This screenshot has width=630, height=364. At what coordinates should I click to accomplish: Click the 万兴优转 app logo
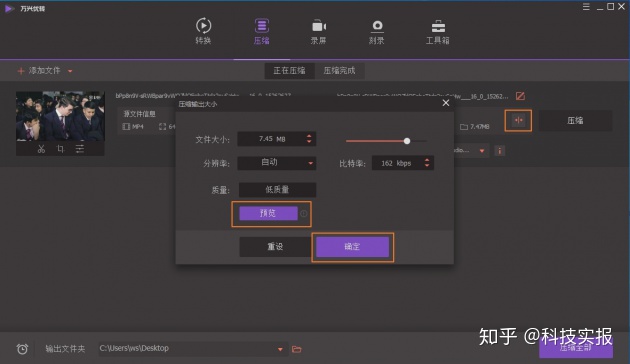tap(9, 8)
